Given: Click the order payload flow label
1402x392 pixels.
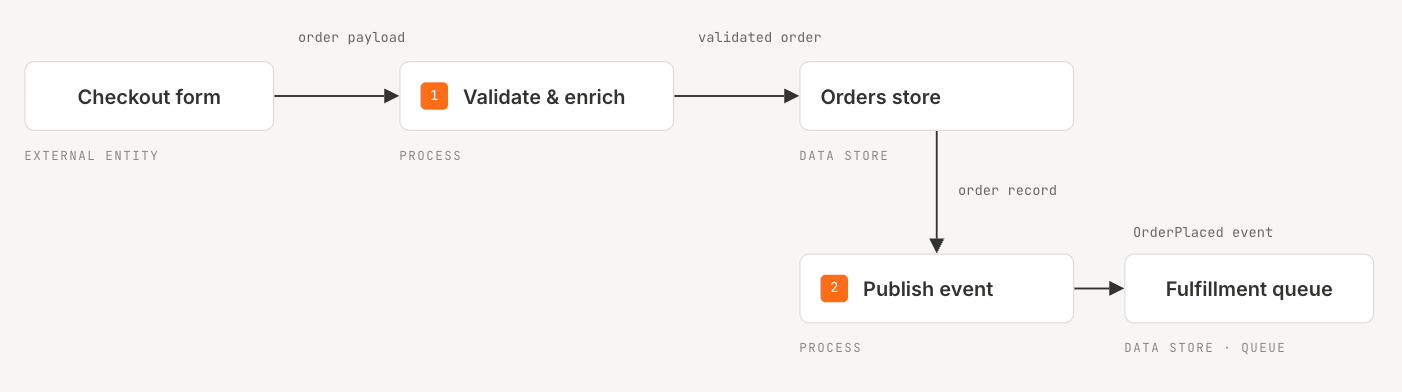Looking at the screenshot, I should (x=351, y=37).
